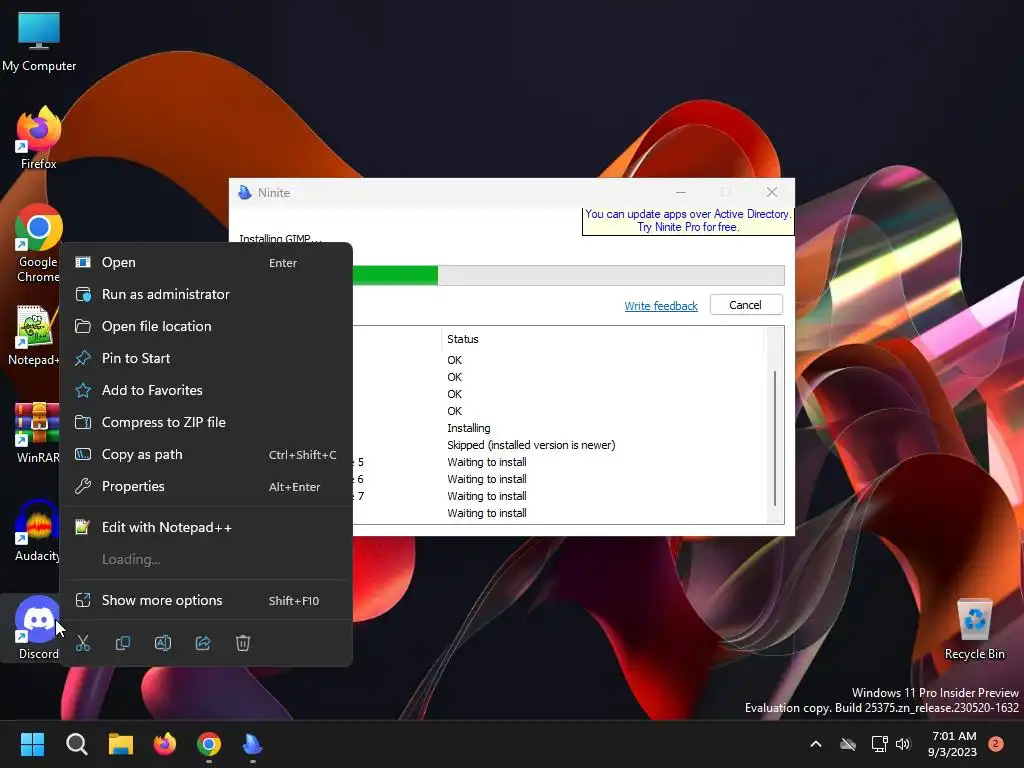Select the Notepad++ desktop shortcut

33,335
